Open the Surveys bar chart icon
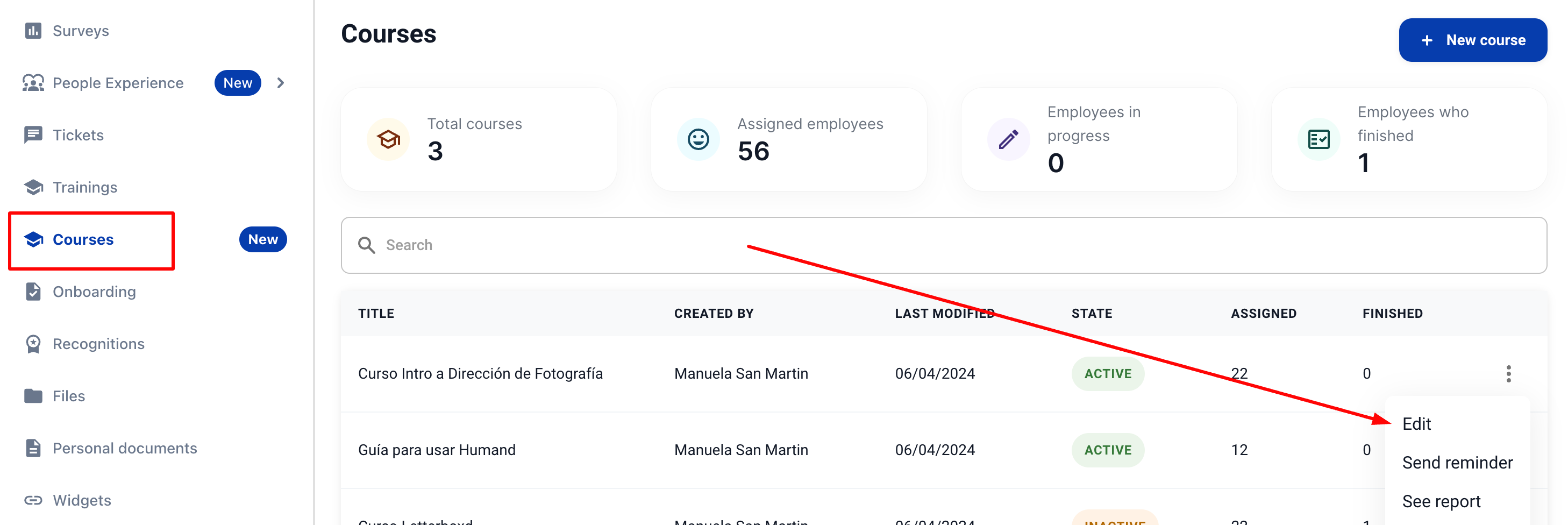The height and width of the screenshot is (525, 1568). click(x=33, y=31)
